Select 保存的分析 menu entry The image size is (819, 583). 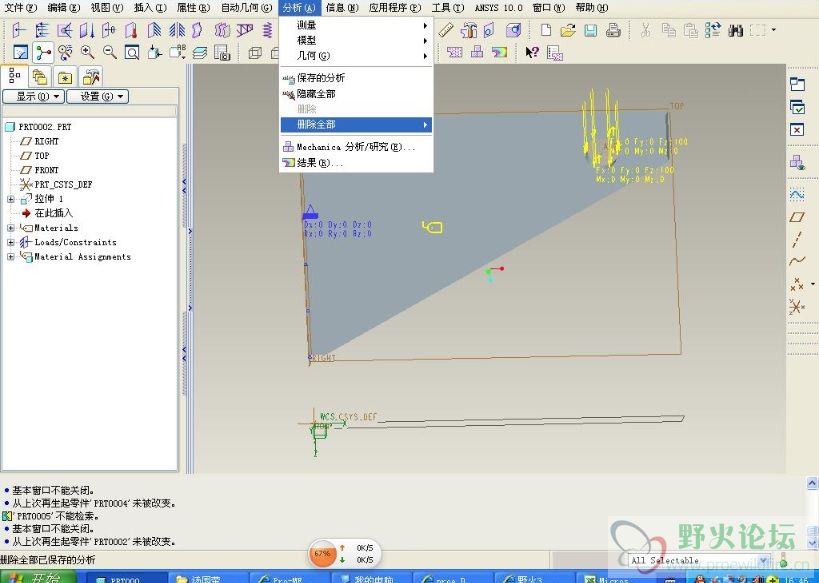coord(320,78)
